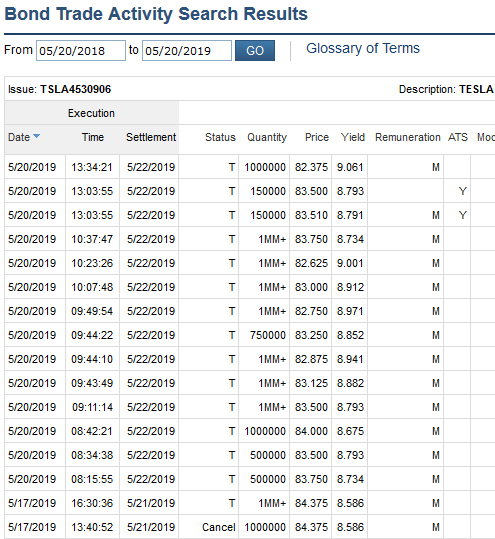
Task: Sort by the Time column header
Action: (92, 137)
